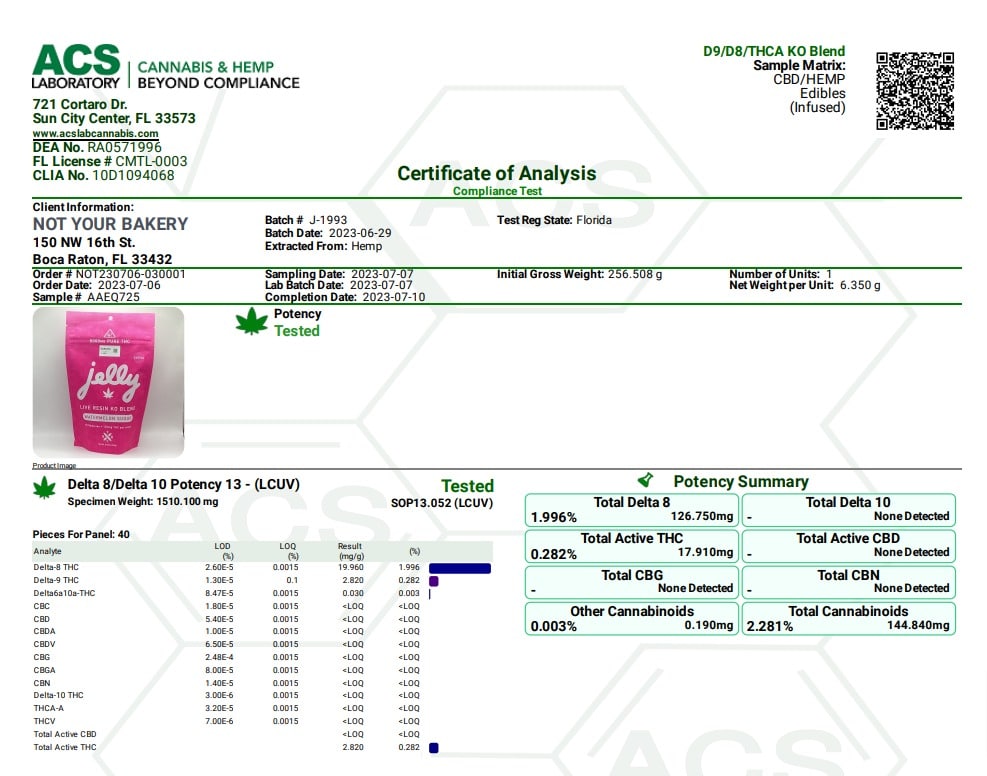The width and height of the screenshot is (987, 776).
Task: Select the Total CBG summary box
Action: 632,582
